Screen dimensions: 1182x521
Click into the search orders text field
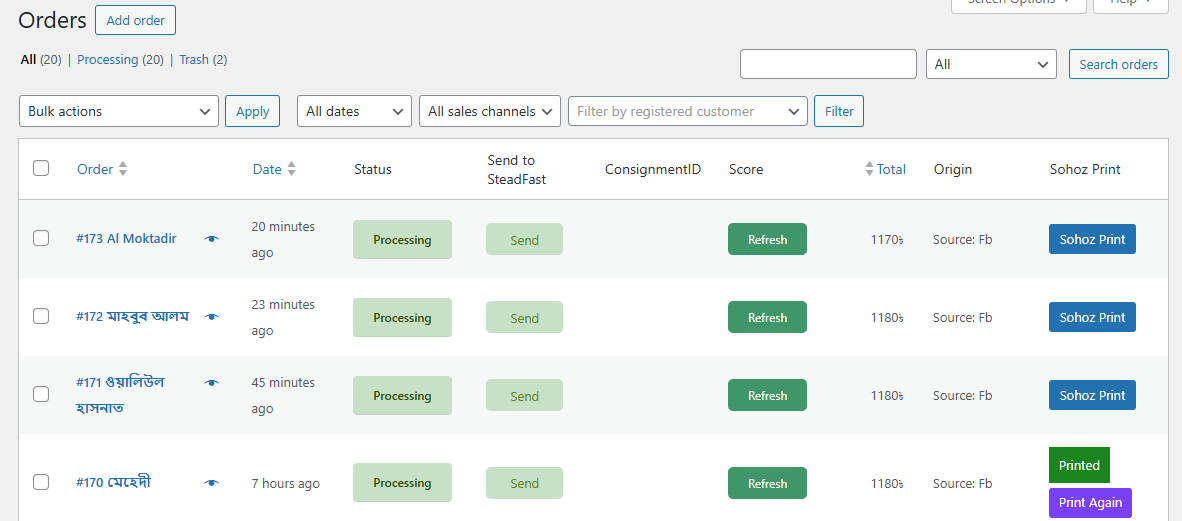(828, 64)
